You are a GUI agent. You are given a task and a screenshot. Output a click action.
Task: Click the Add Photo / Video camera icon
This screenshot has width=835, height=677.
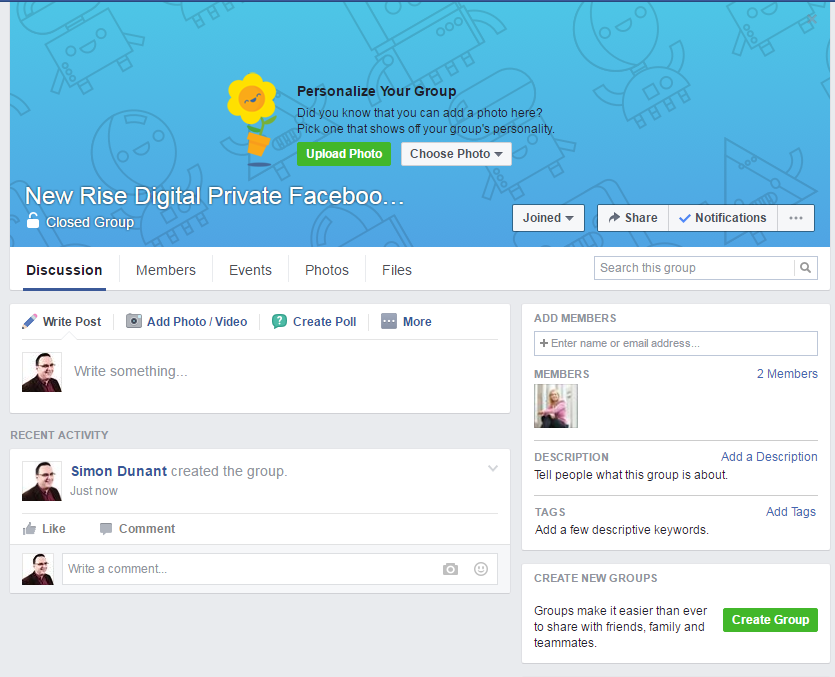click(x=134, y=321)
